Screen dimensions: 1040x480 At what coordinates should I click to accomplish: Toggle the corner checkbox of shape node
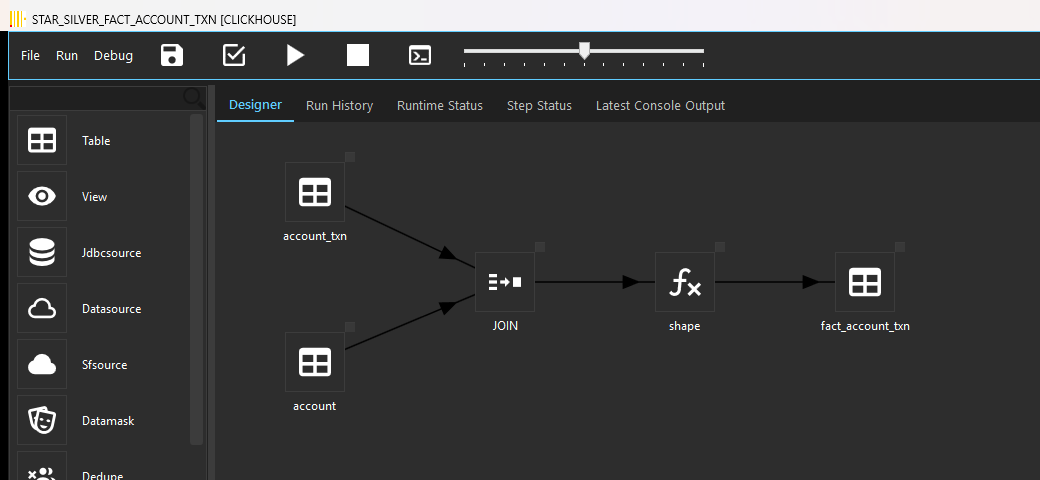[720, 247]
